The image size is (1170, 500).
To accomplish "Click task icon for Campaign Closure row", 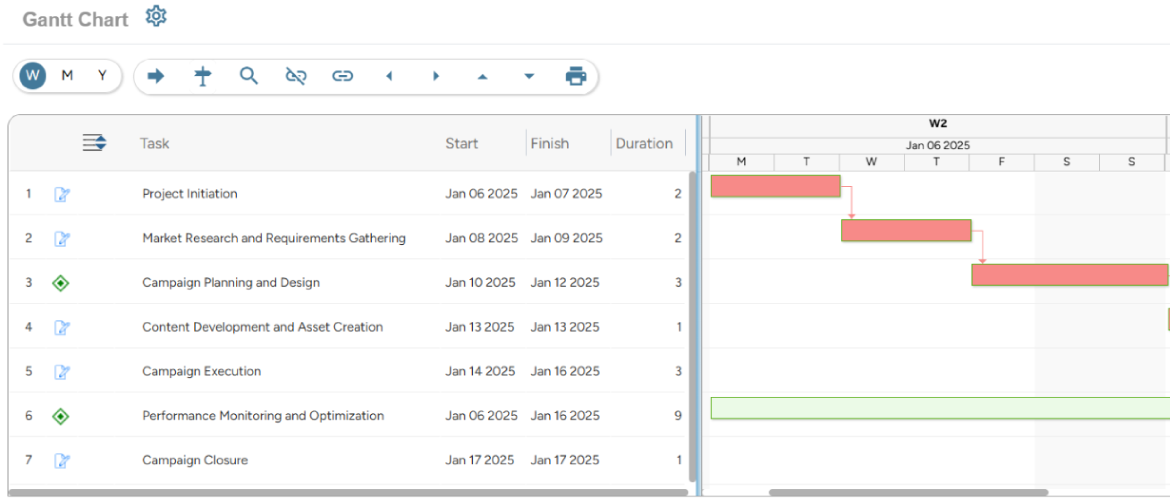I will pos(62,460).
